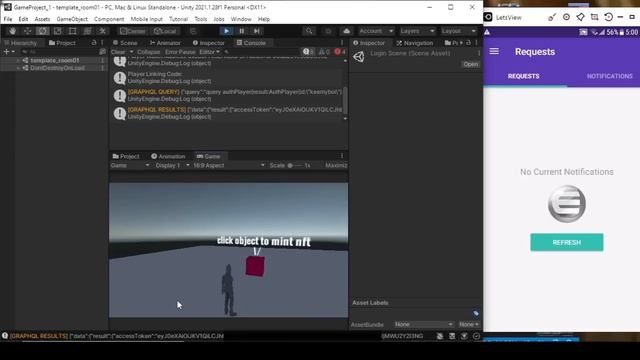
Task: Open the Game view mode dropdown
Action: point(130,165)
